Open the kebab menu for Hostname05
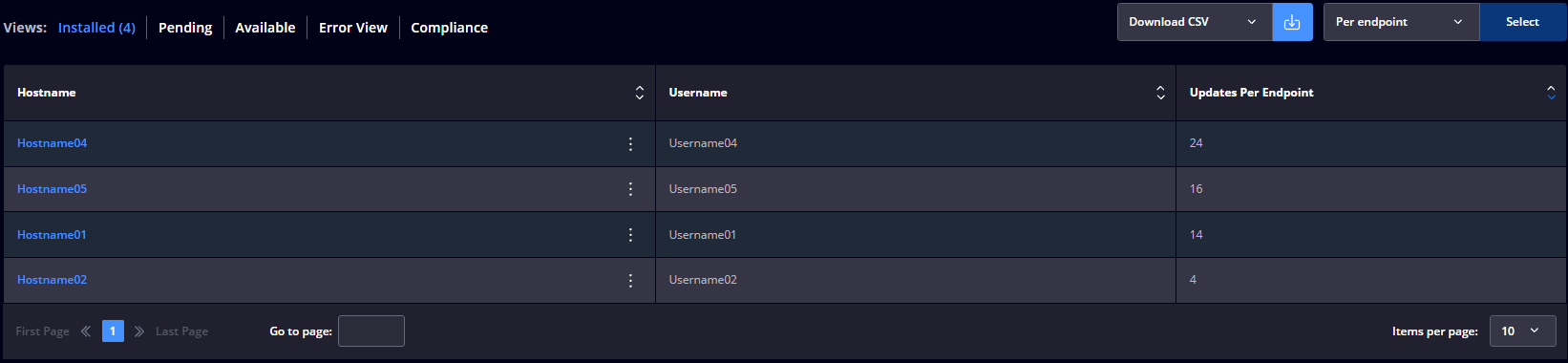Viewport: 1568px width, 363px height. (630, 189)
